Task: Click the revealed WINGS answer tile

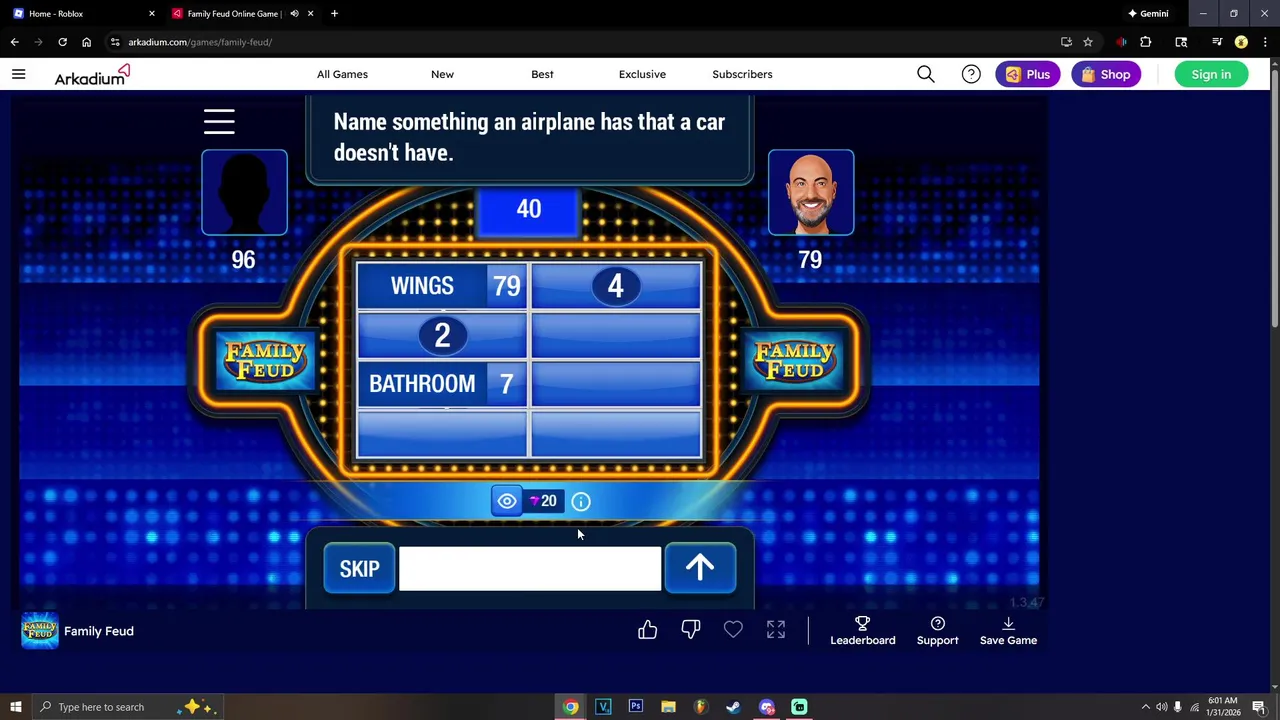Action: tap(442, 286)
